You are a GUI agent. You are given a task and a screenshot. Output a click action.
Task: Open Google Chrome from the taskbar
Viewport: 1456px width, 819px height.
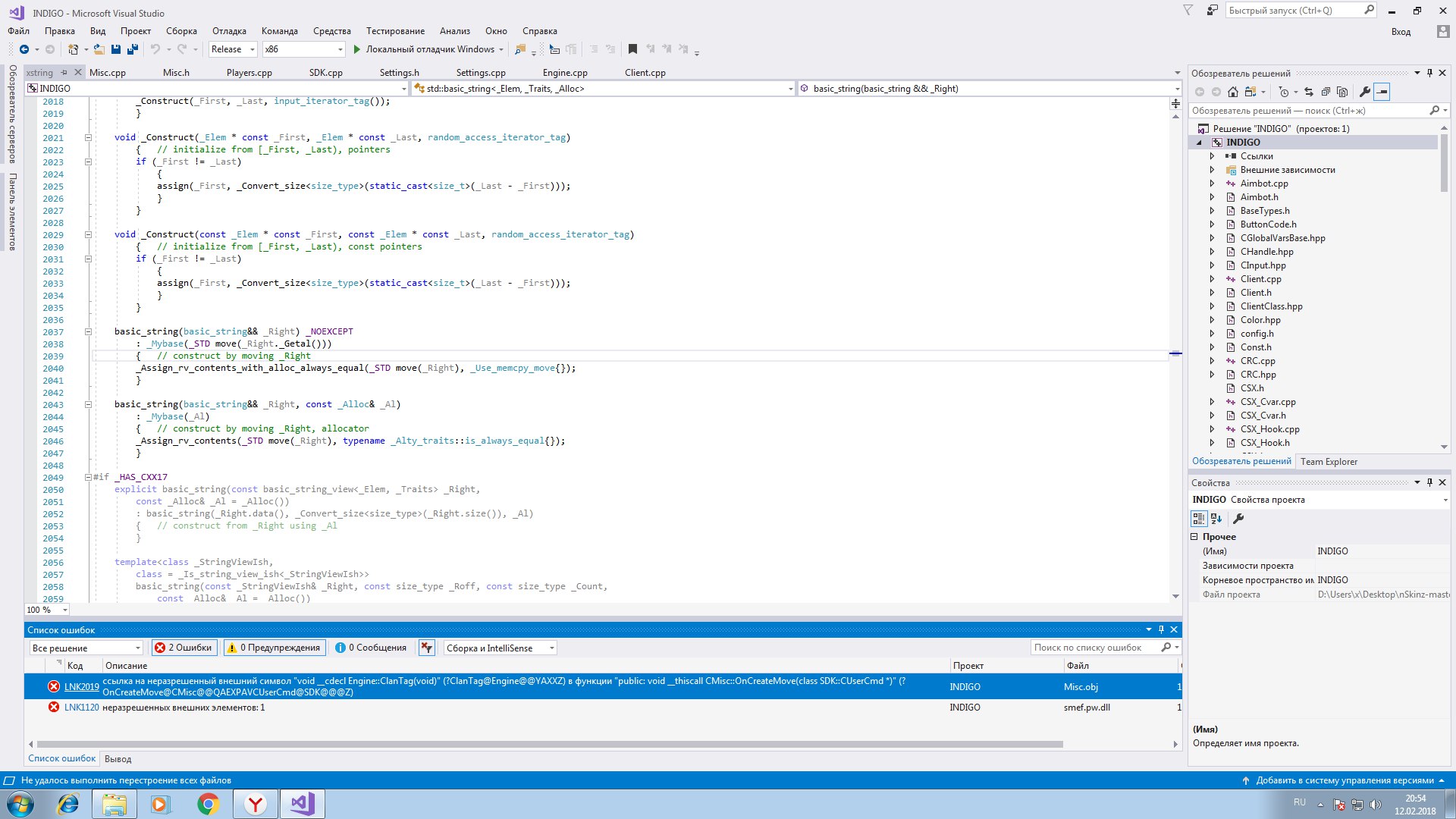208,804
